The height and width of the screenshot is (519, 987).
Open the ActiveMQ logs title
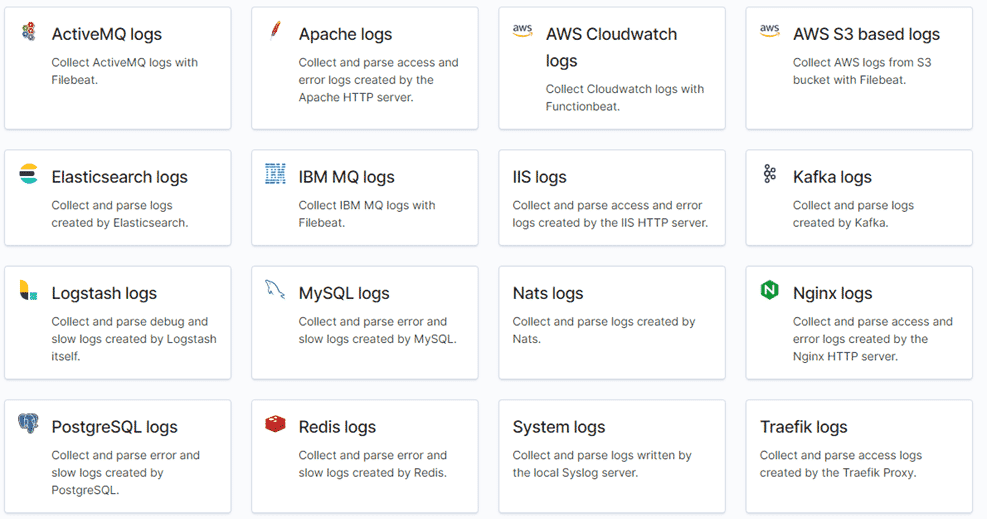(106, 34)
